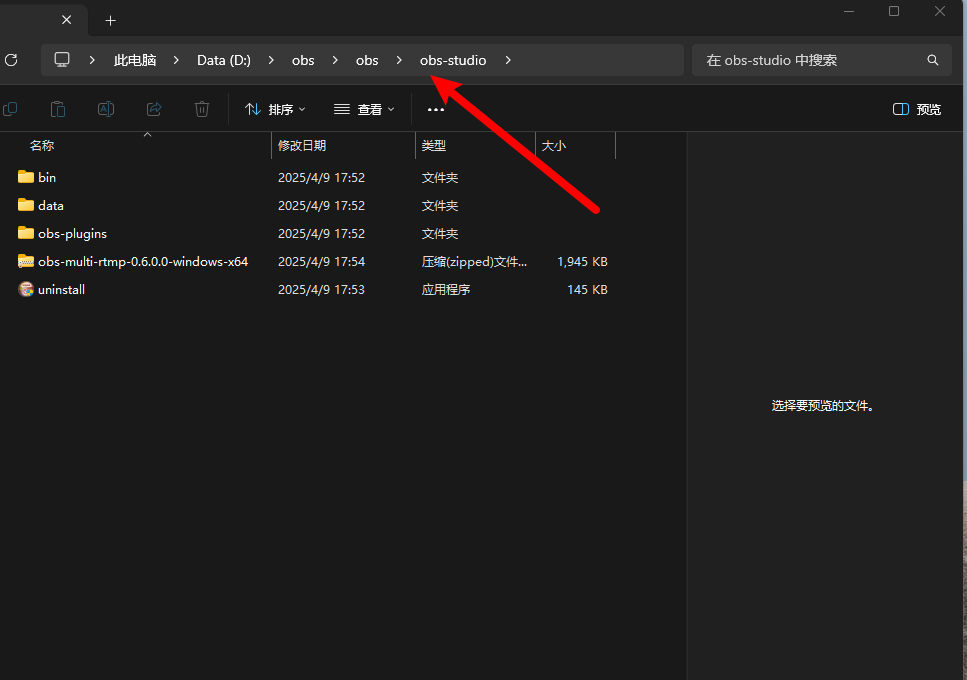Open the 查看 view dropdown
Viewport: 967px width, 680px height.
pos(364,109)
